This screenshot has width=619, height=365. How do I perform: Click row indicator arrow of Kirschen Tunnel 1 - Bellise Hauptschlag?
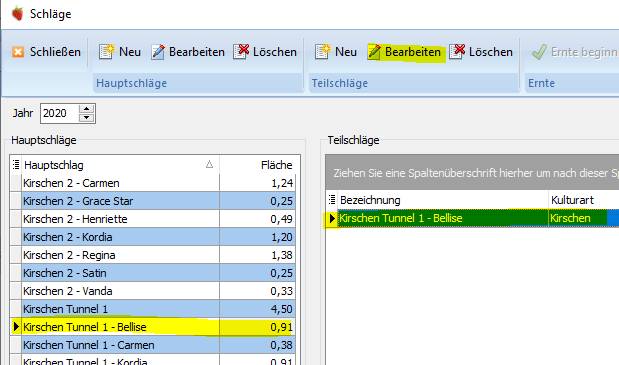pyautogui.click(x=16, y=327)
